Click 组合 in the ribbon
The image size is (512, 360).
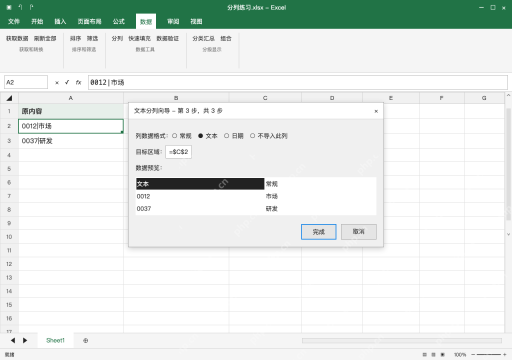(x=226, y=39)
